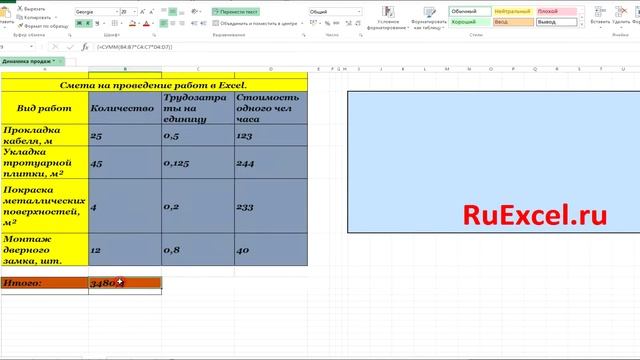Image resolution: width=640 pixels, height=360 pixels.
Task: Align text to vertical middle
Action: click(173, 11)
